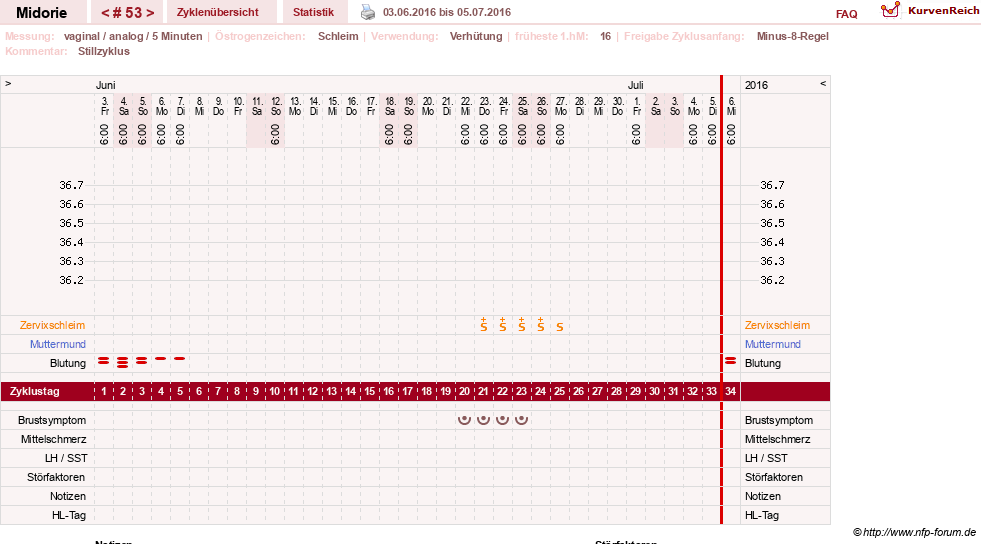Click breast symptom icon on cycle day 21
Image resolution: width=981 pixels, height=544 pixels.
coord(483,420)
